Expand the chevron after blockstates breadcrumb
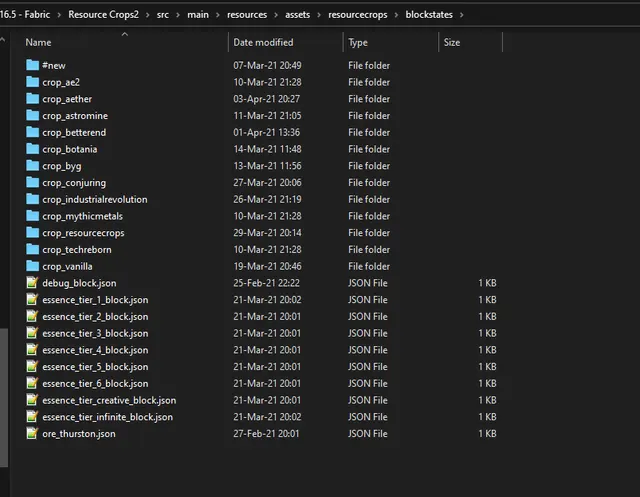The width and height of the screenshot is (640, 497). click(462, 15)
